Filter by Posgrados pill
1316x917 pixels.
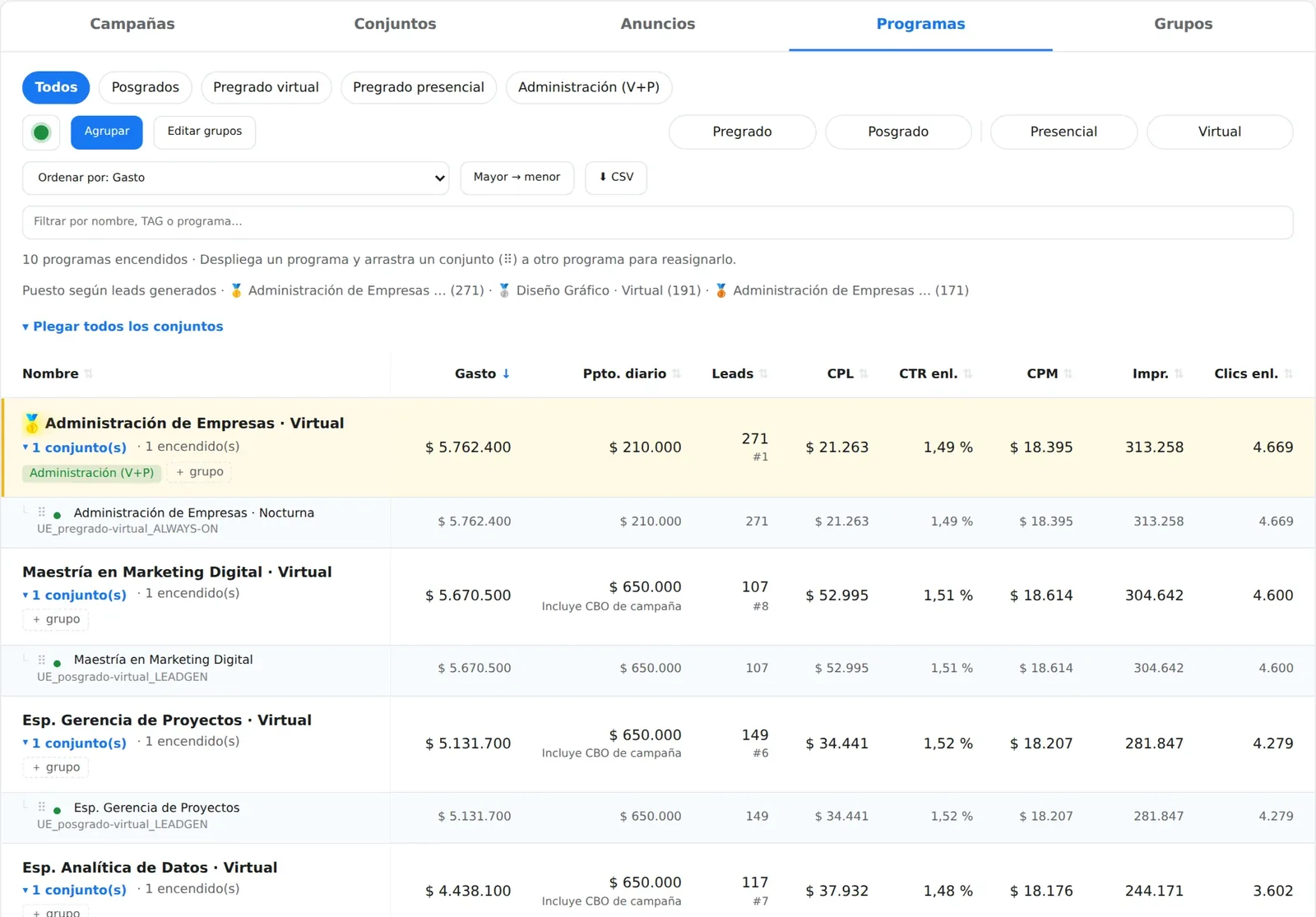[146, 87]
